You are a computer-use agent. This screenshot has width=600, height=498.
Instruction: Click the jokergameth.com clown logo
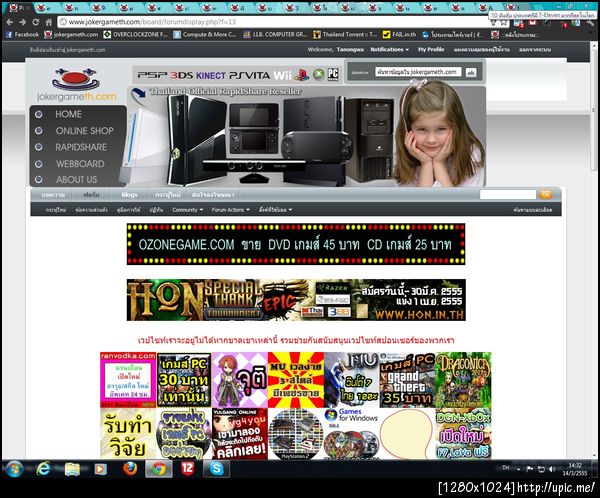[76, 85]
